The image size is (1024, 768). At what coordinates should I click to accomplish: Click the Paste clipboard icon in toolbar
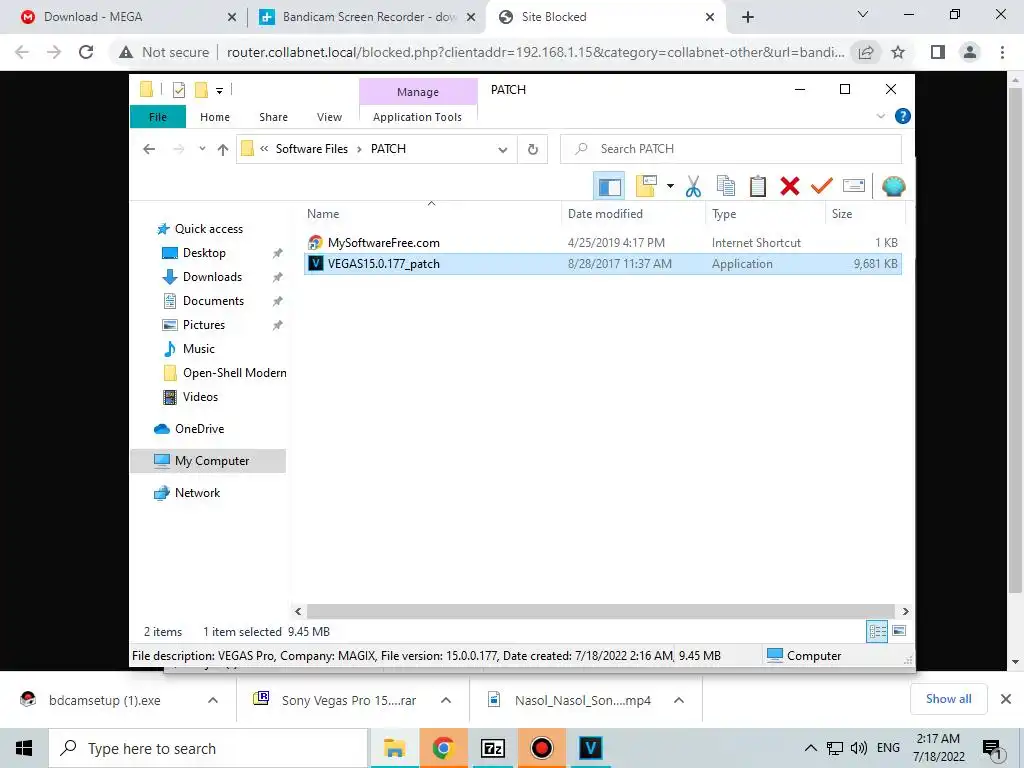click(758, 187)
